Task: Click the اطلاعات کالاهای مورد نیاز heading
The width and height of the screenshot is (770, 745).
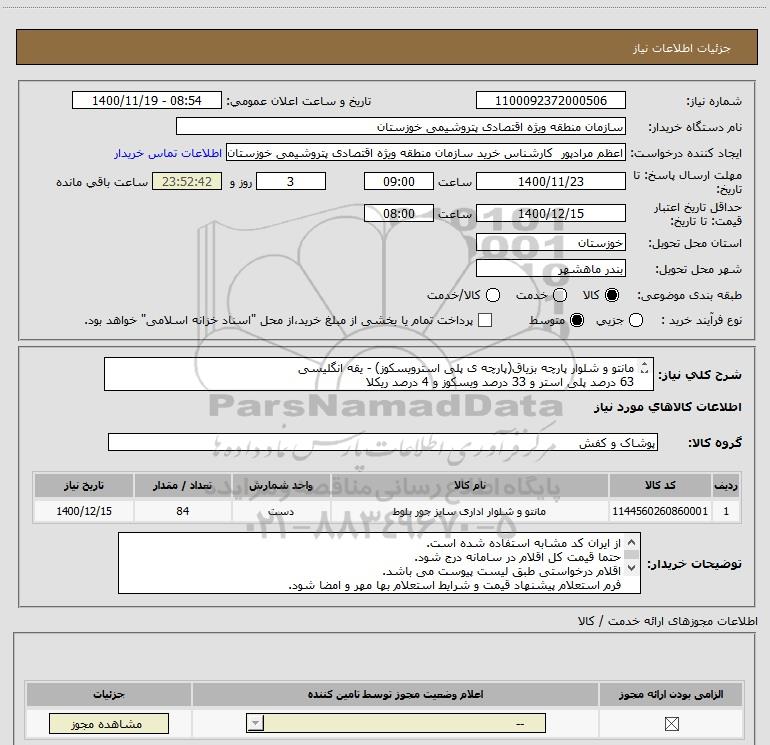Action: pyautogui.click(x=667, y=407)
